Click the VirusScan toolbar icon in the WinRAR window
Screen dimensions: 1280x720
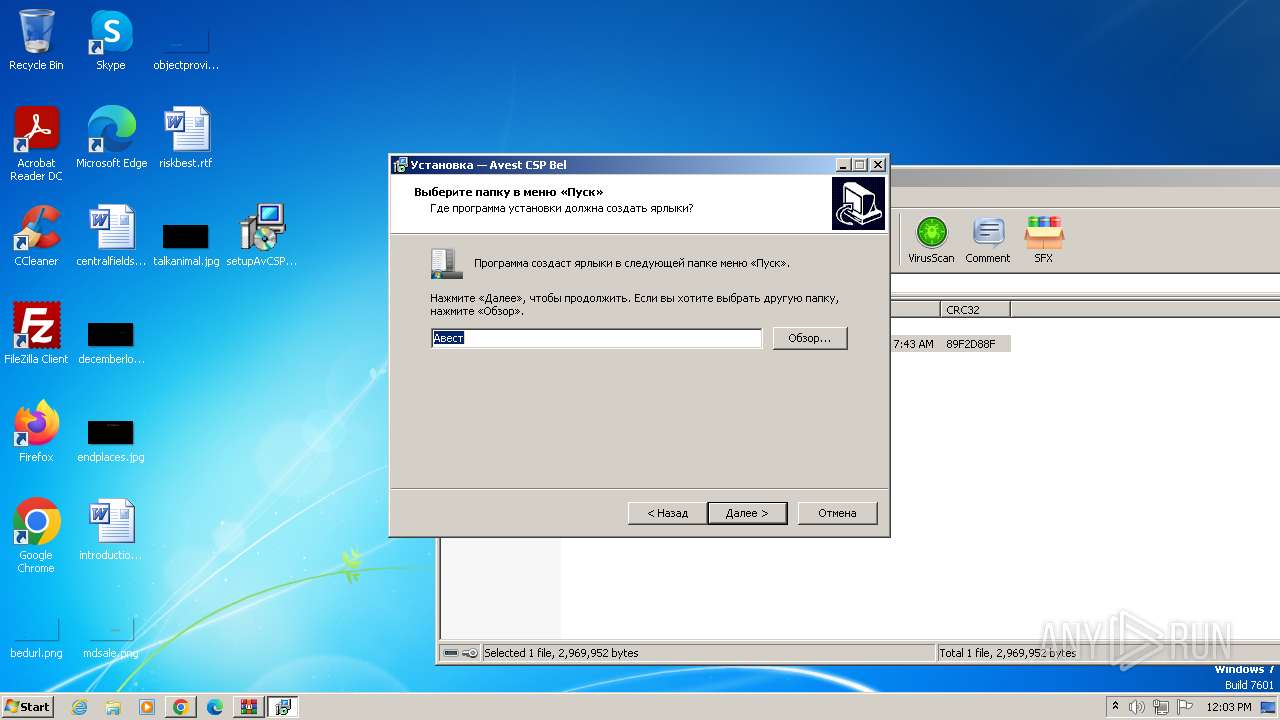(x=931, y=240)
